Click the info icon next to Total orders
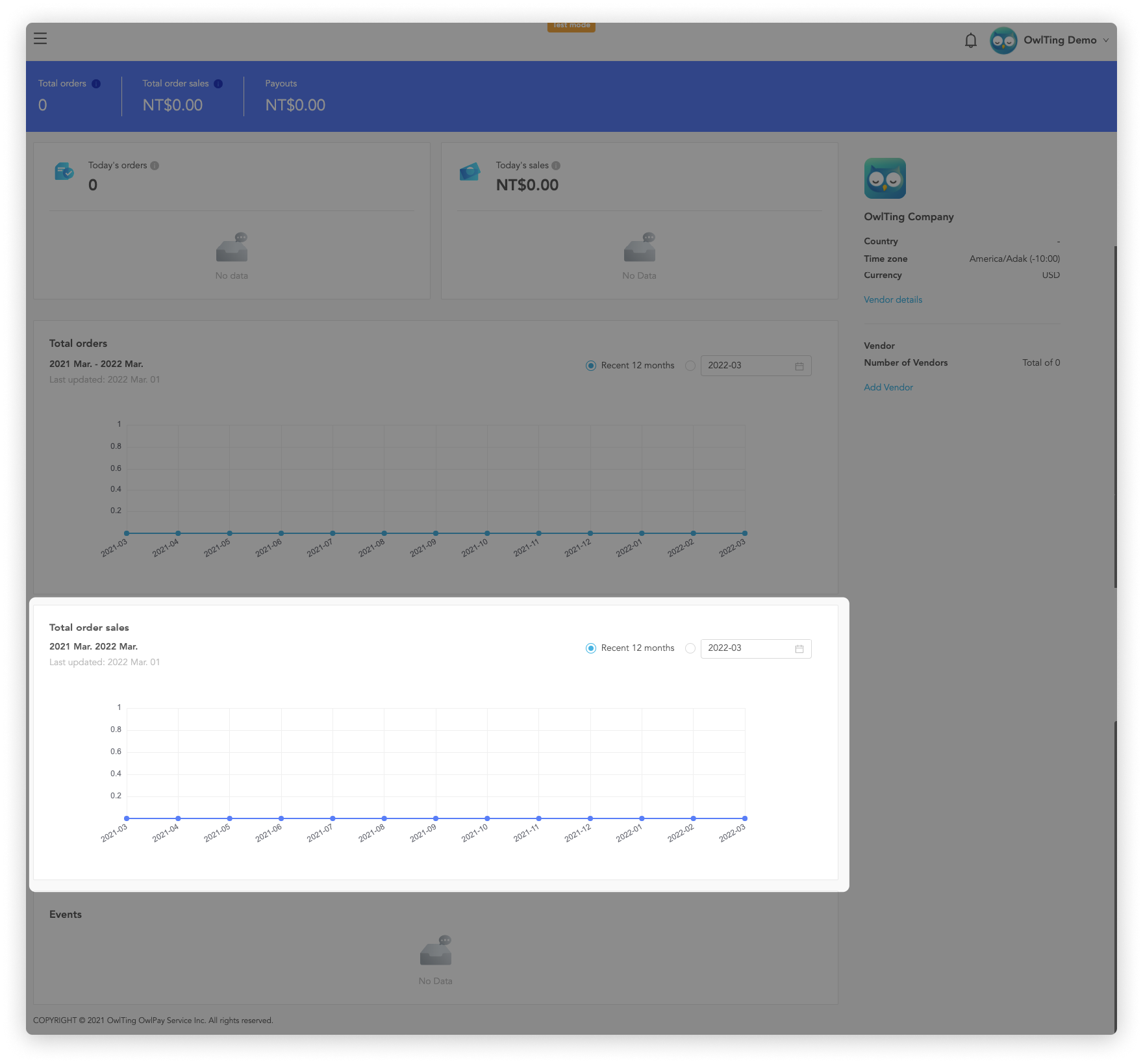 [96, 84]
